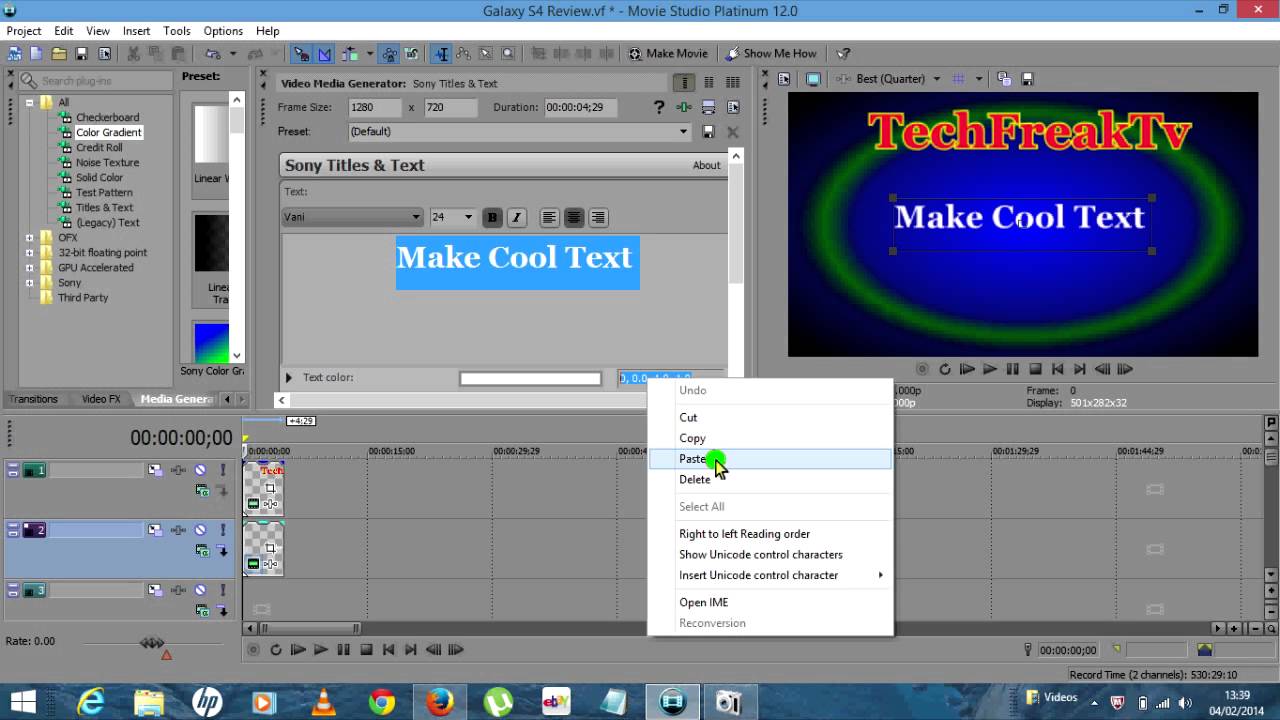Image resolution: width=1280 pixels, height=720 pixels.
Task: Open the Show Me How tutorials
Action: (x=771, y=53)
